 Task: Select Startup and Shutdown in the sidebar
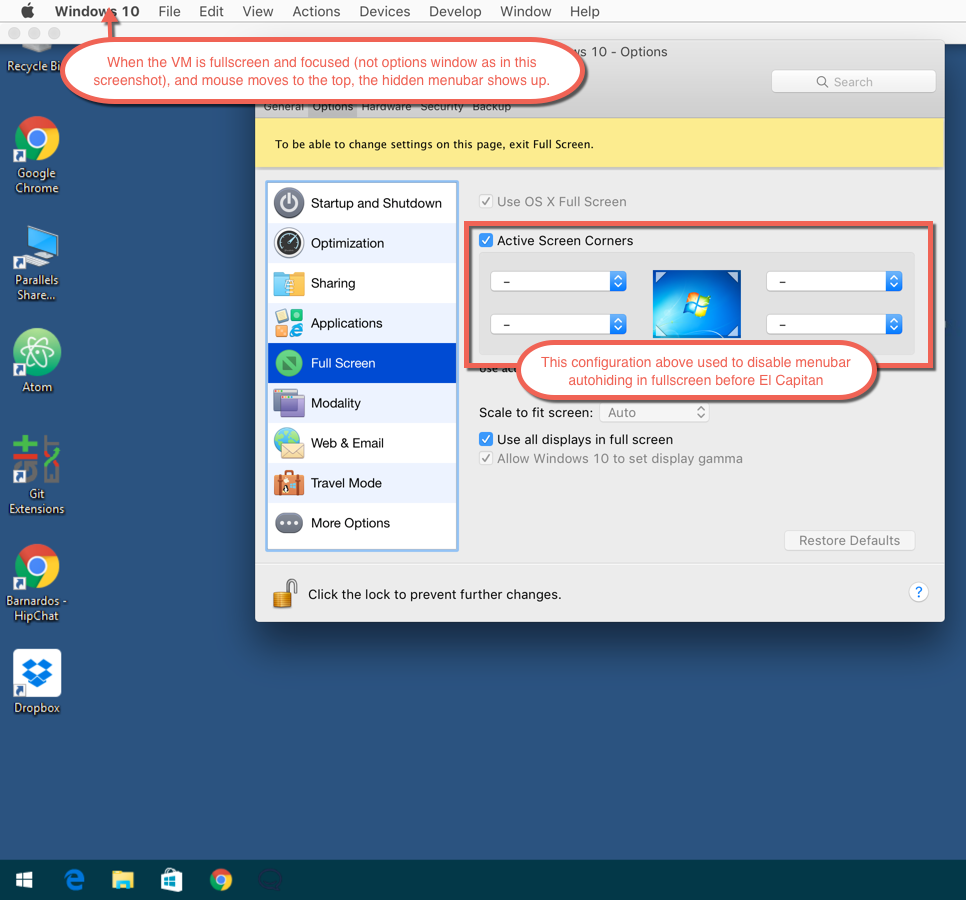362,203
